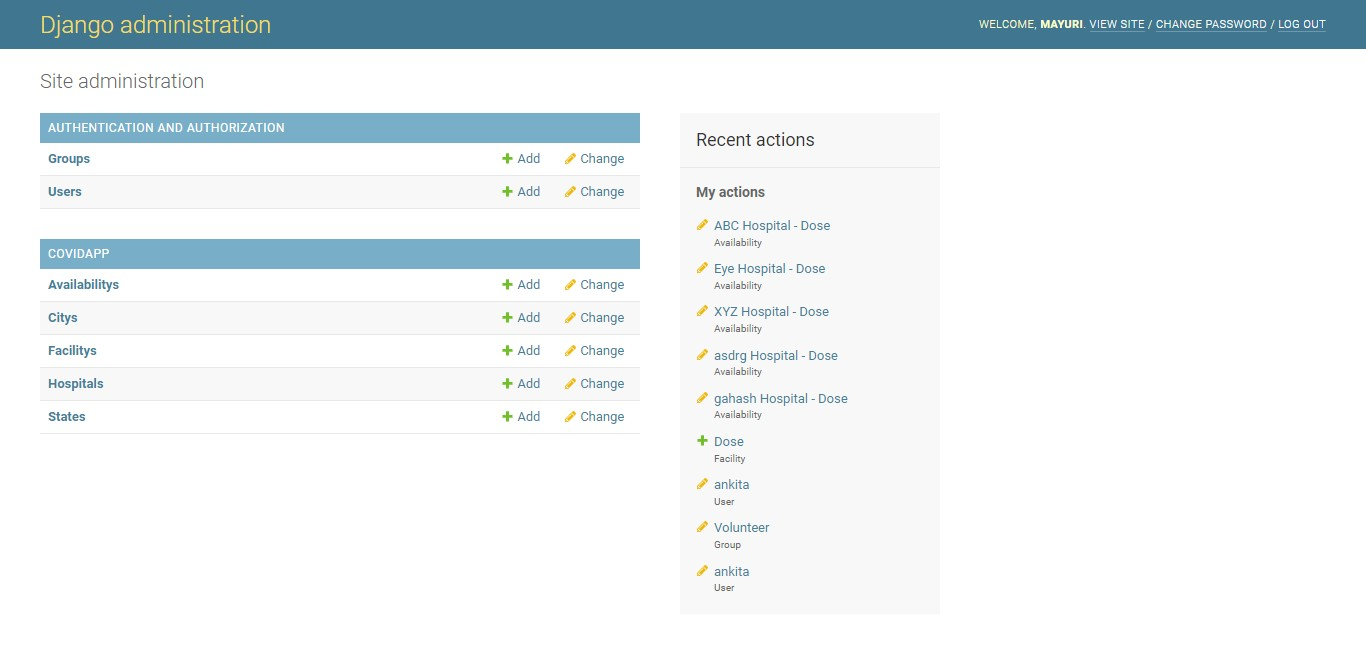This screenshot has width=1366, height=654.
Task: Click the plus icon next to Hospitals
Action: tap(506, 384)
